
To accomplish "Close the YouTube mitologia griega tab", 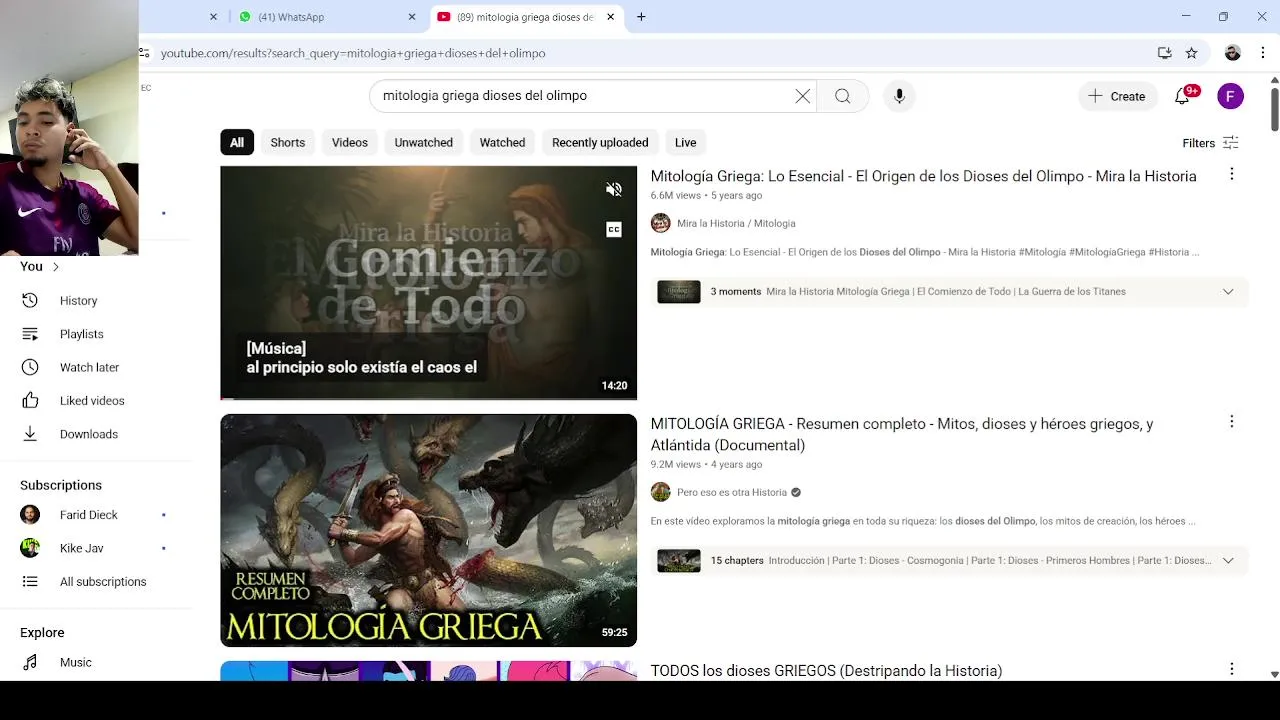I will click(x=610, y=17).
